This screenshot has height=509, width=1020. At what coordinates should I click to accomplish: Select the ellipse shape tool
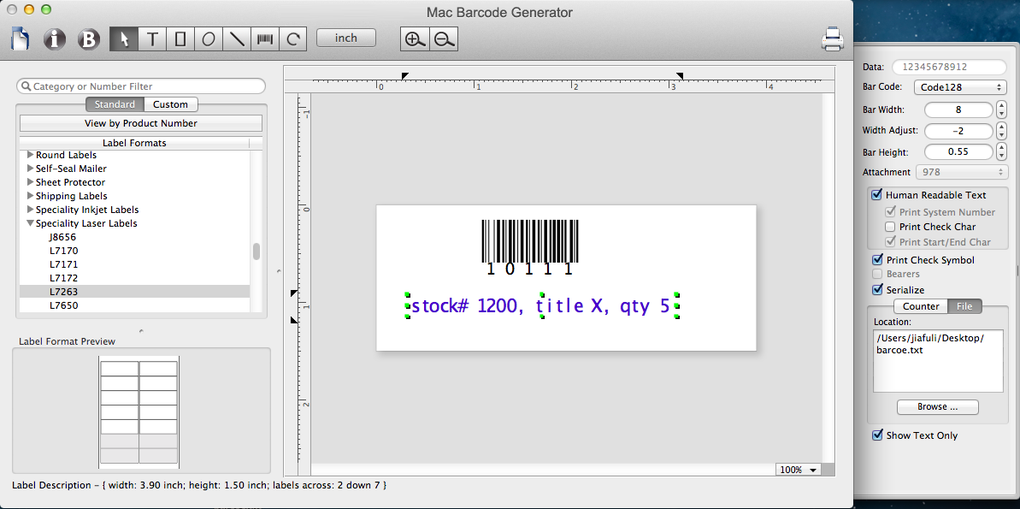pyautogui.click(x=208, y=39)
